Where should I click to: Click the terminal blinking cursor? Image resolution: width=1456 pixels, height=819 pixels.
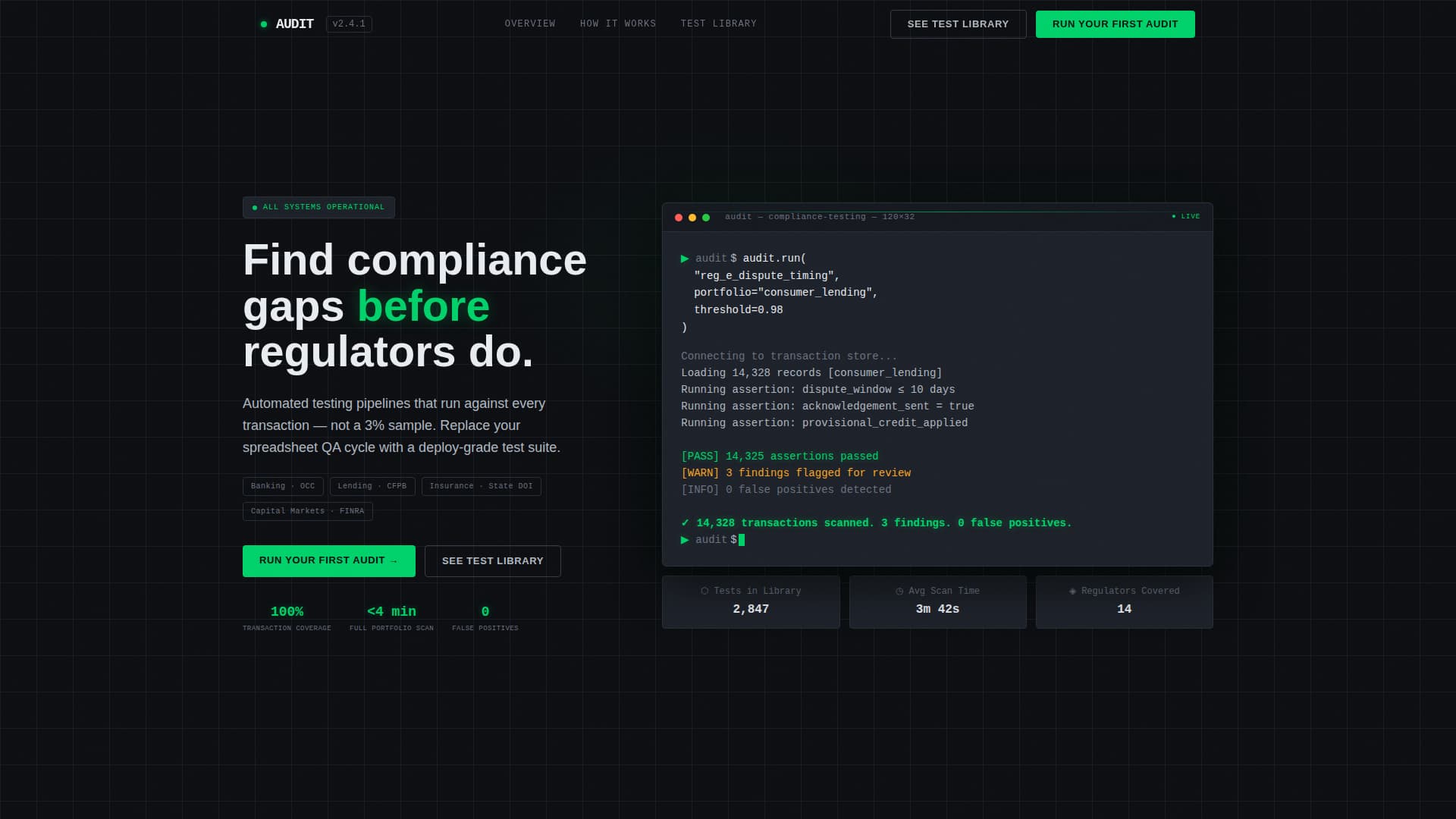coord(742,540)
